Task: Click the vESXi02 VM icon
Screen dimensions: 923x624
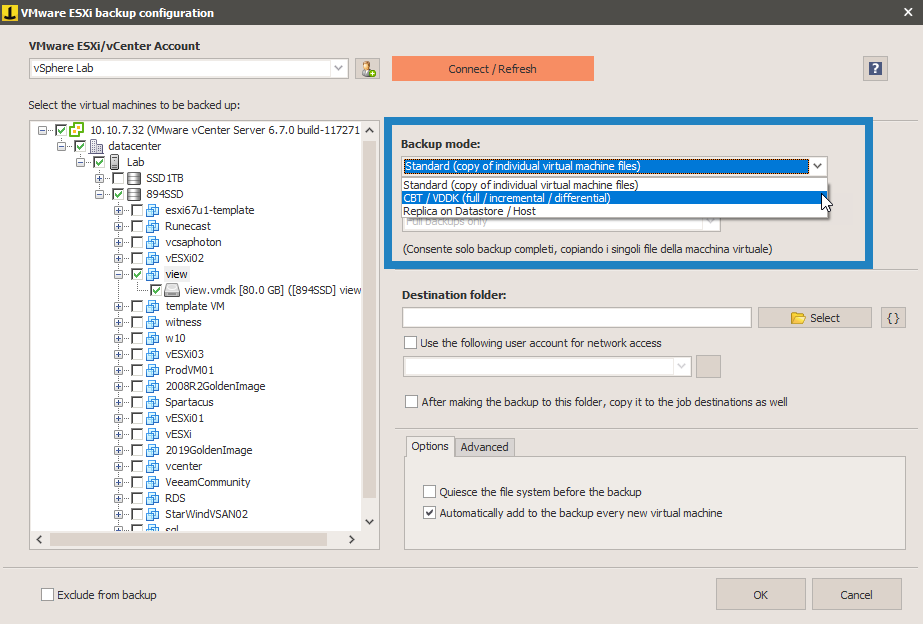Action: point(153,258)
